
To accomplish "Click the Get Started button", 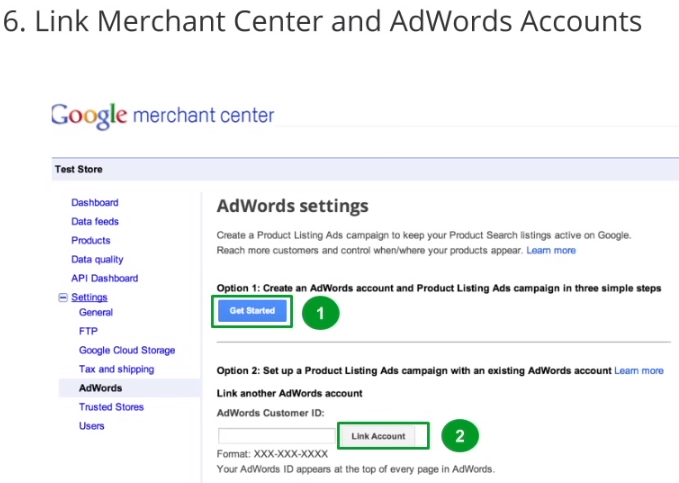I will point(252,311).
